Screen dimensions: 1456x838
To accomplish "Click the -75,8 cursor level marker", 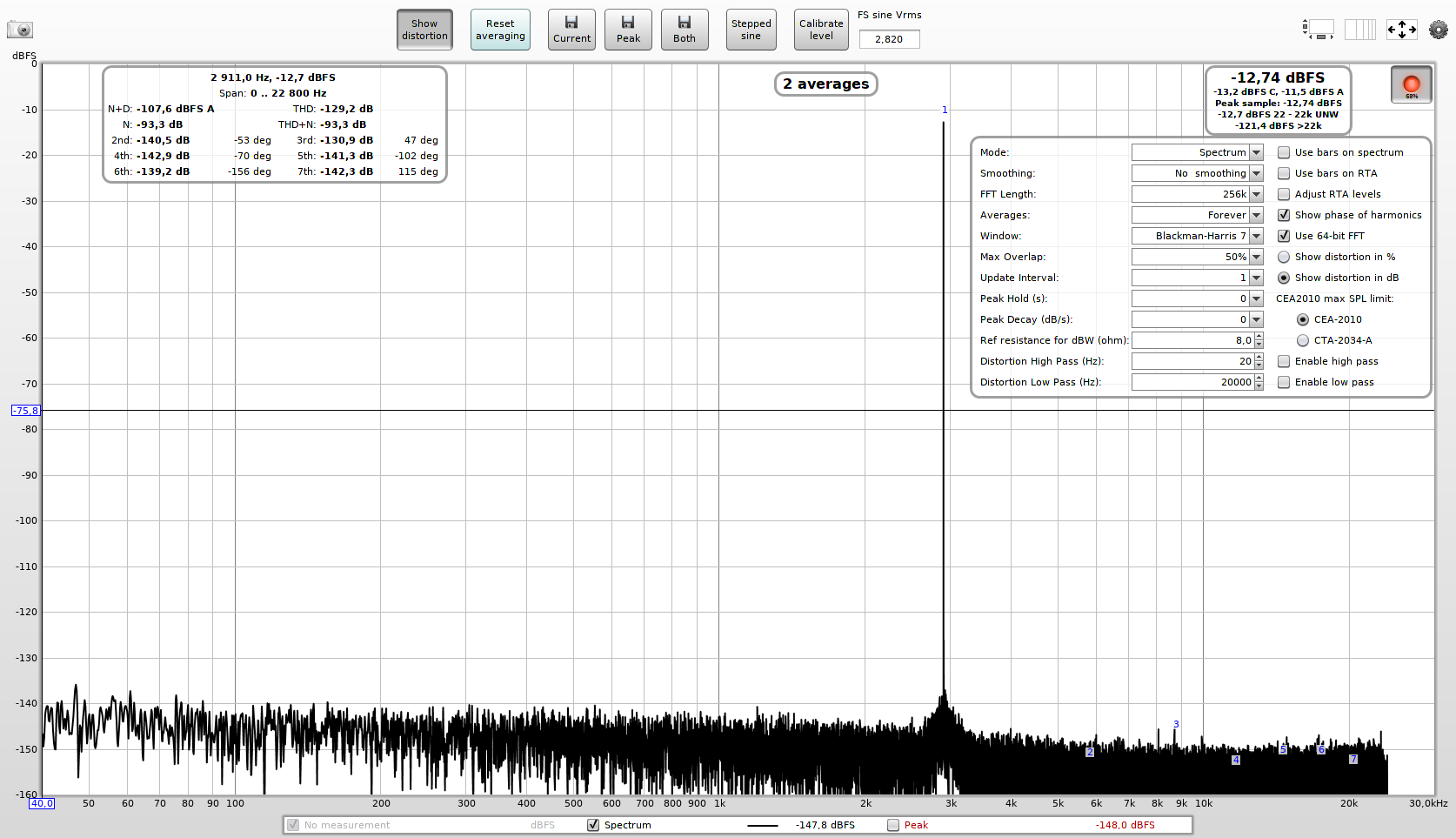I will click(25, 411).
